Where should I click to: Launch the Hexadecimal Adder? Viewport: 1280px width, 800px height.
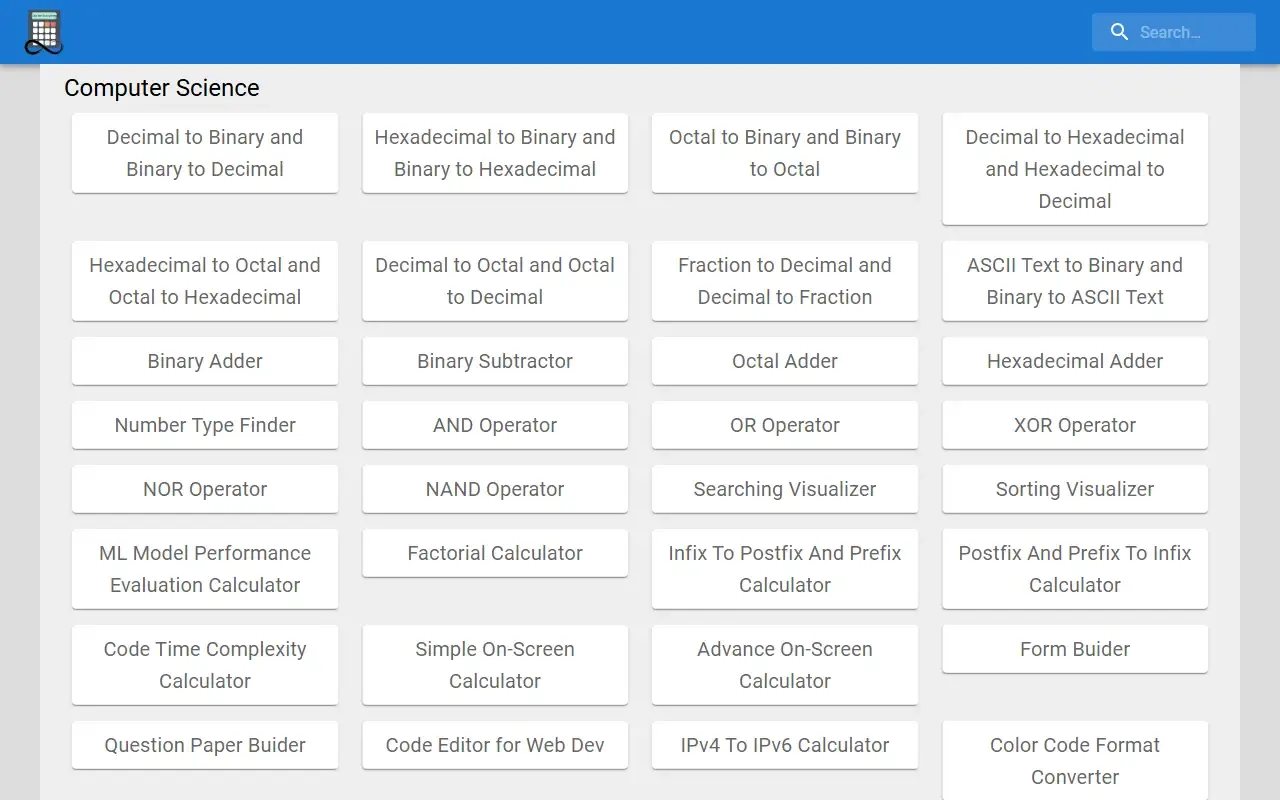(x=1075, y=361)
